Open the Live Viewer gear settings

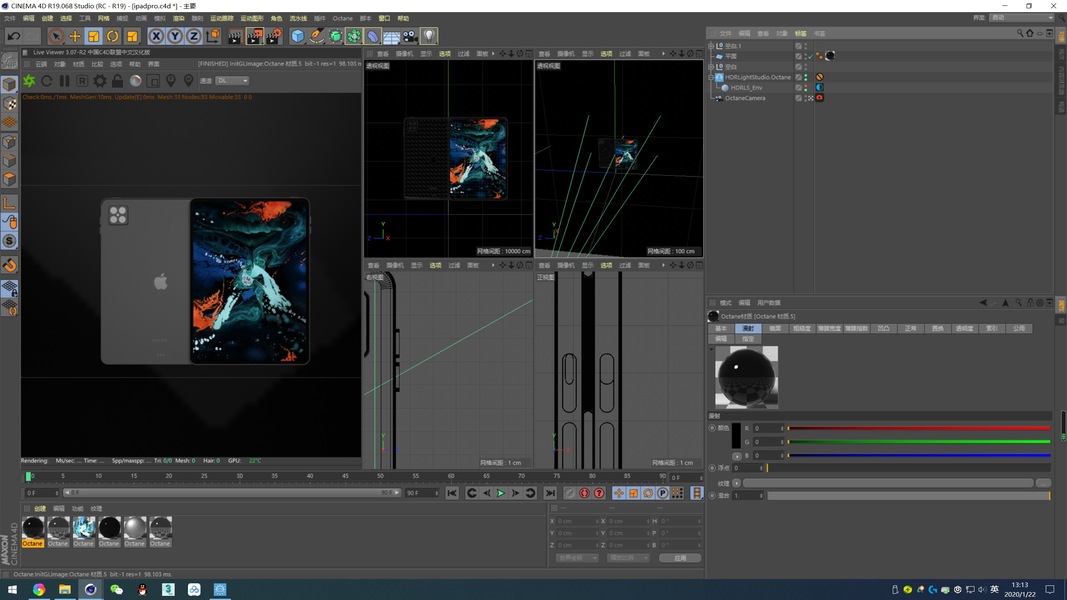pos(100,81)
